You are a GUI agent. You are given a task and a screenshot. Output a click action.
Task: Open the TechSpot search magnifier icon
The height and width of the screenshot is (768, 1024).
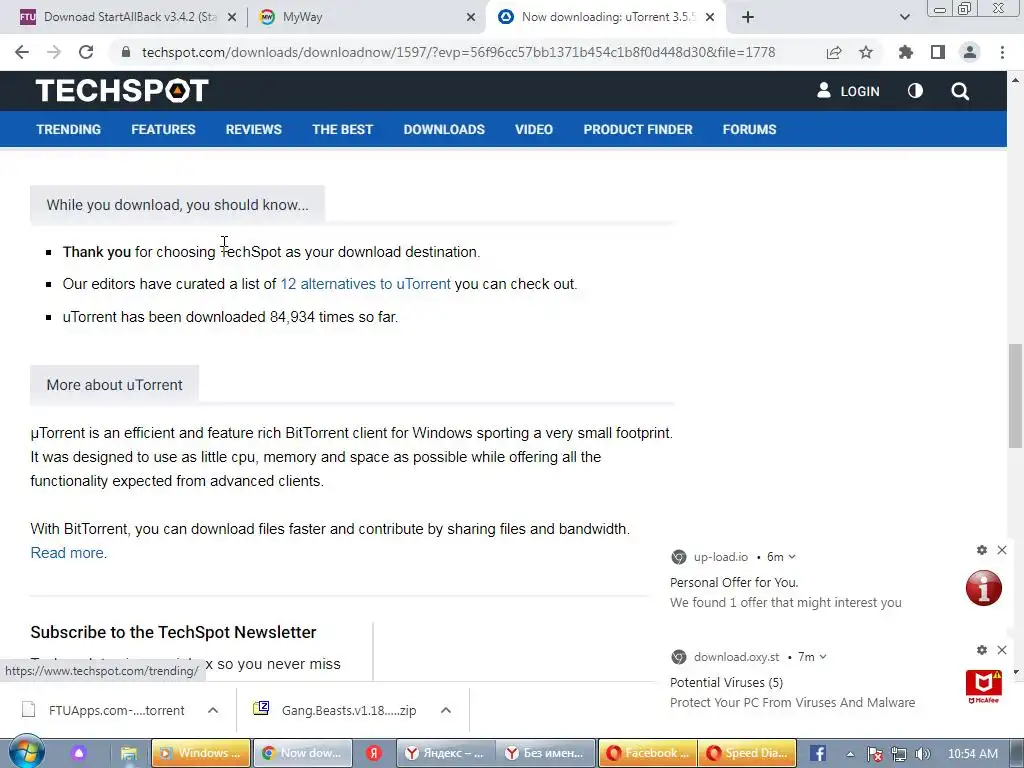pyautogui.click(x=960, y=91)
